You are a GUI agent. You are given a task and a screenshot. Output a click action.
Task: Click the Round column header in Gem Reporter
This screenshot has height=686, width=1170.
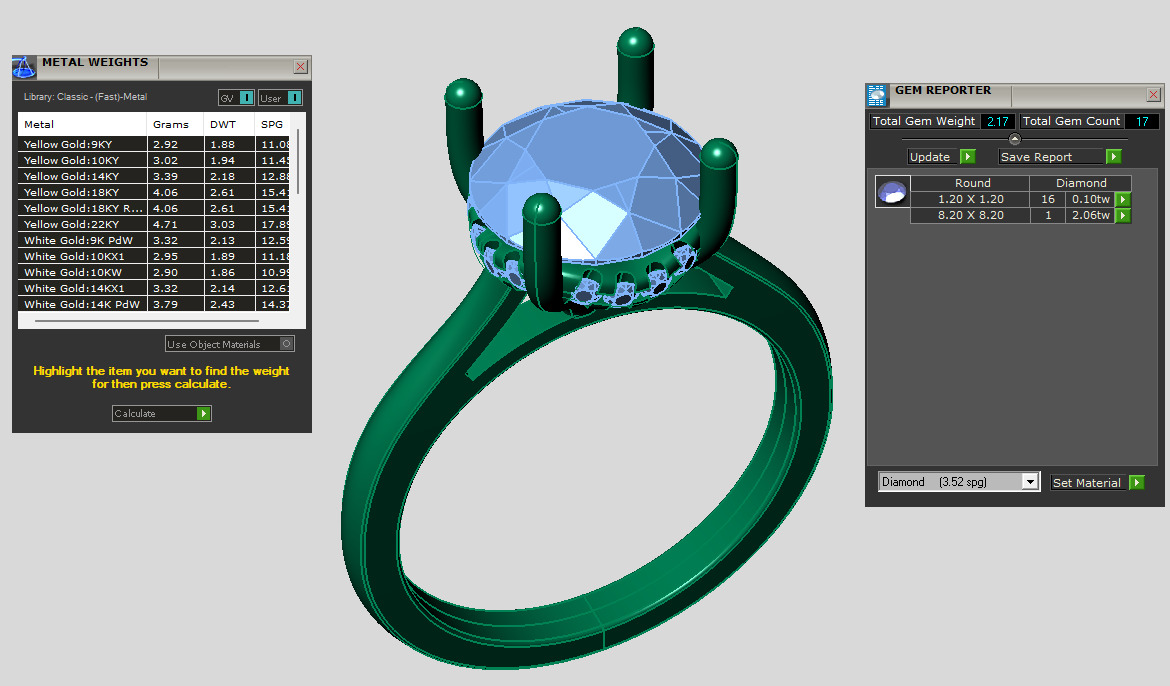pyautogui.click(x=972, y=183)
